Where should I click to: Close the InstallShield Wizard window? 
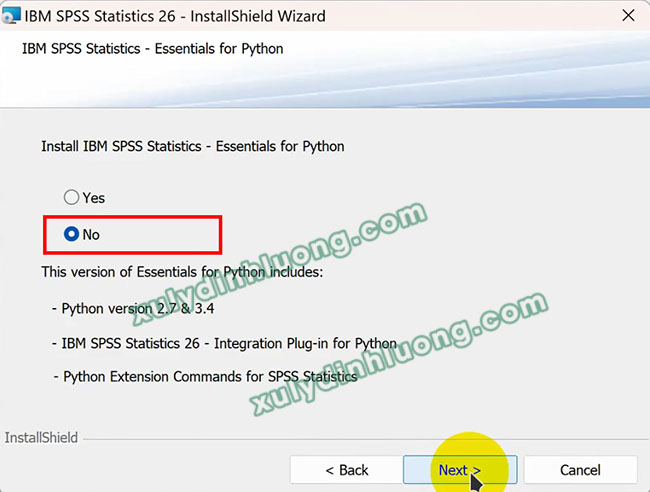pos(628,16)
